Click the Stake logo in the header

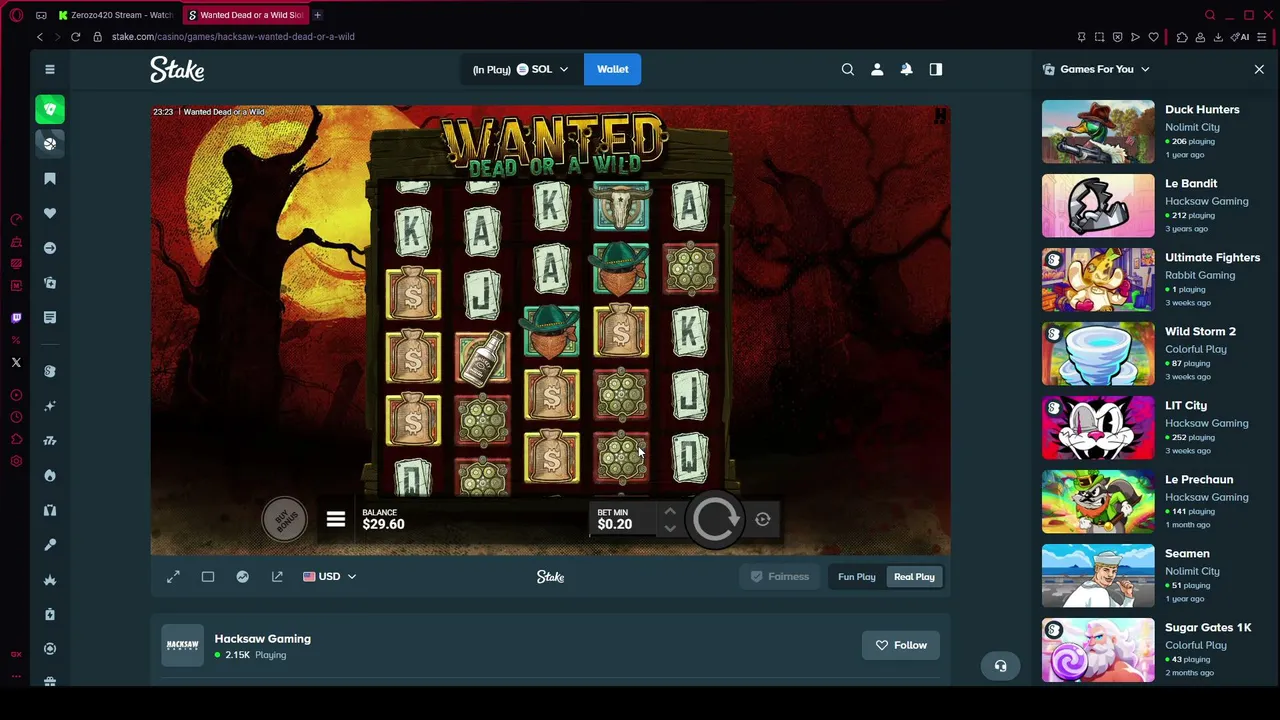(x=177, y=69)
